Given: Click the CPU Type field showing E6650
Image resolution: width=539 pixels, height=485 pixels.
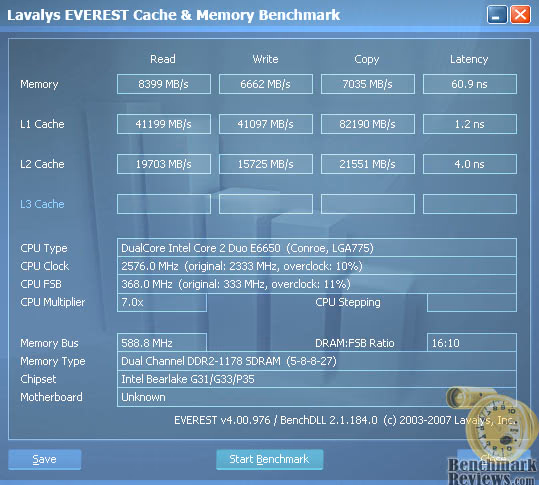Looking at the screenshot, I should (x=317, y=247).
